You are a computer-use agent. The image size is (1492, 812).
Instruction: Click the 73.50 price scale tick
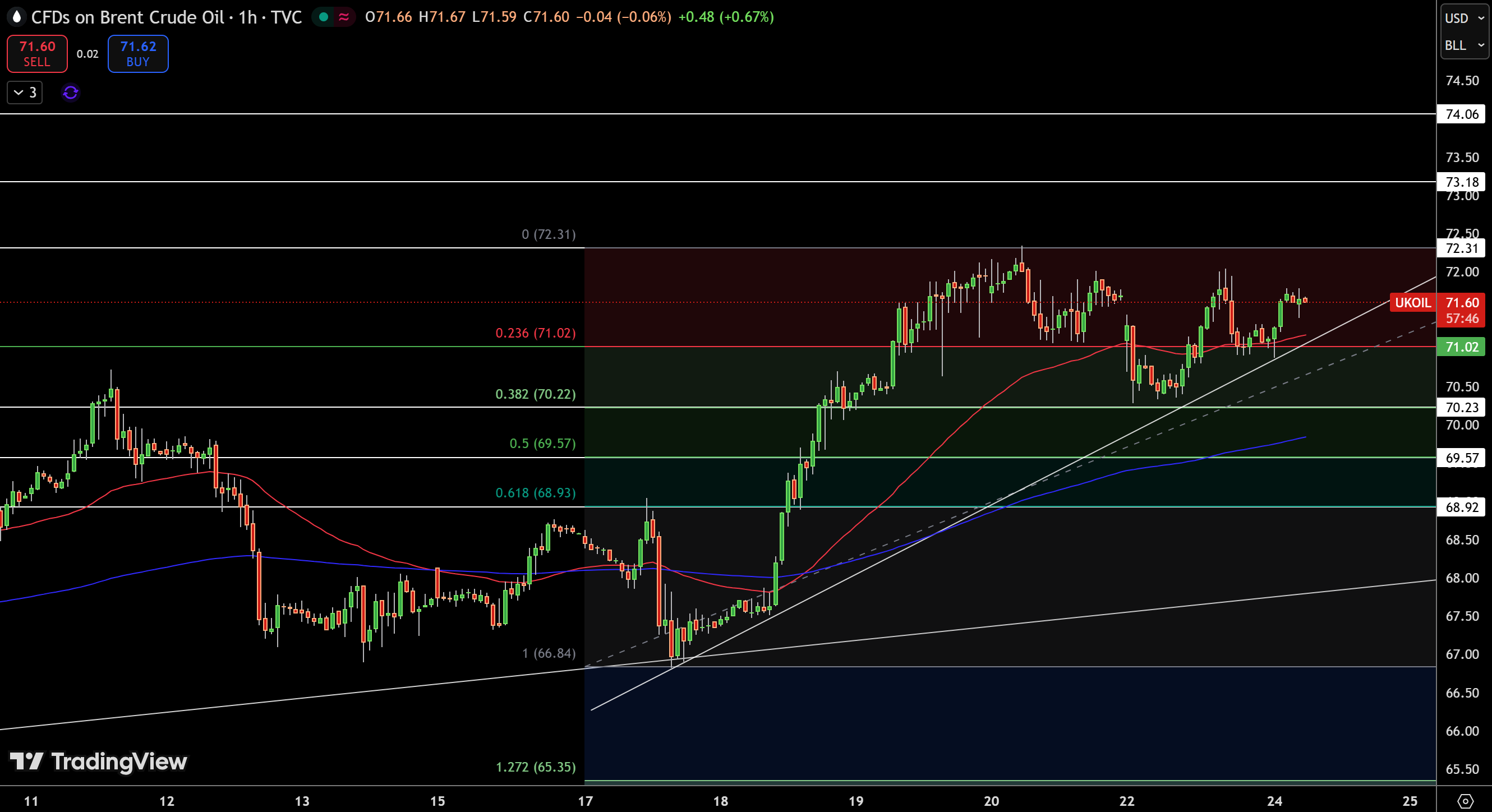click(x=1462, y=158)
